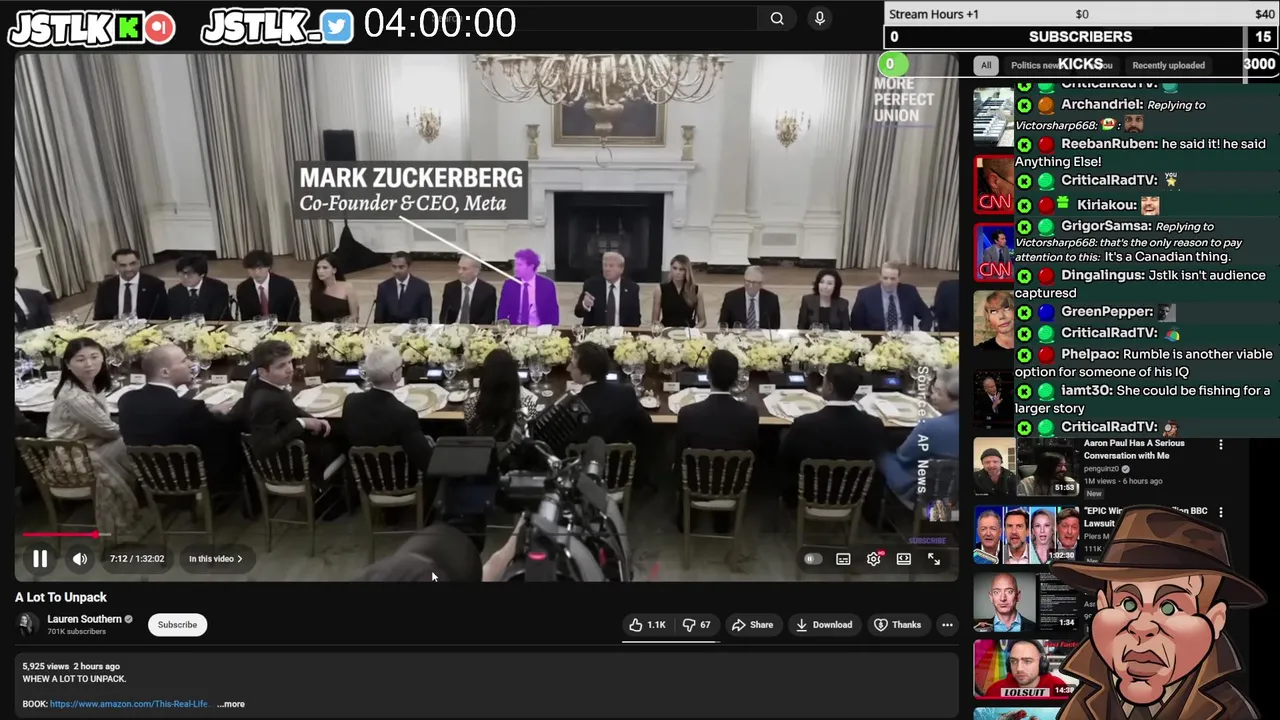Click the Kiriakou username in chat
The height and width of the screenshot is (720, 1280).
pyautogui.click(x=1106, y=205)
